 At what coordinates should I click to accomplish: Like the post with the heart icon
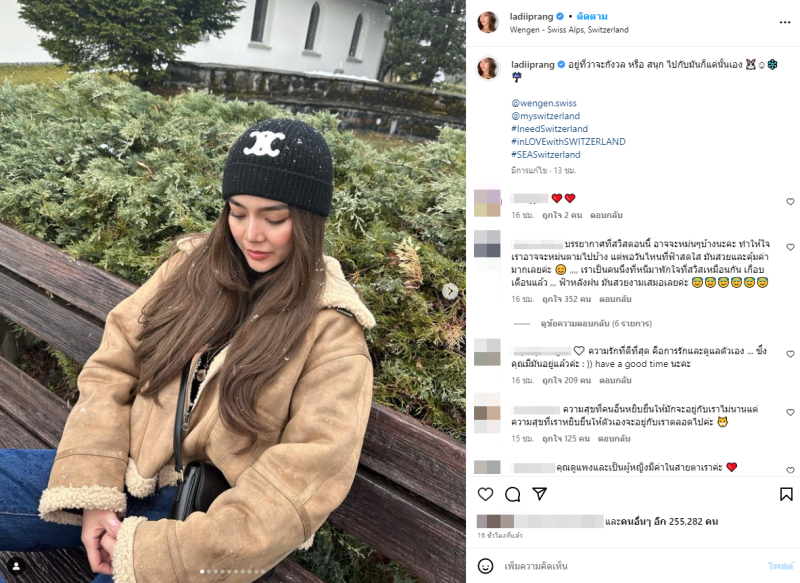click(485, 494)
